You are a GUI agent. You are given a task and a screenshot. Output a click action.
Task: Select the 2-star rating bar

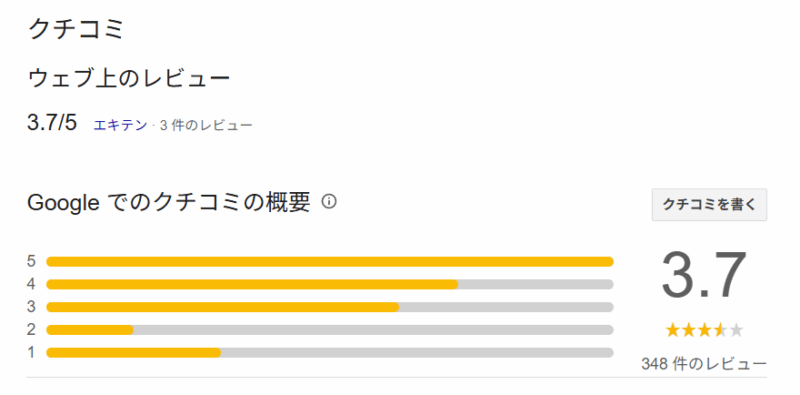330,330
